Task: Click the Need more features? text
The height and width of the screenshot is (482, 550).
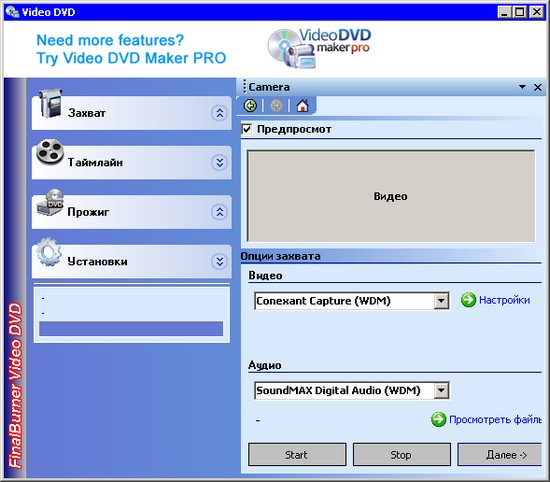Action: coord(110,40)
